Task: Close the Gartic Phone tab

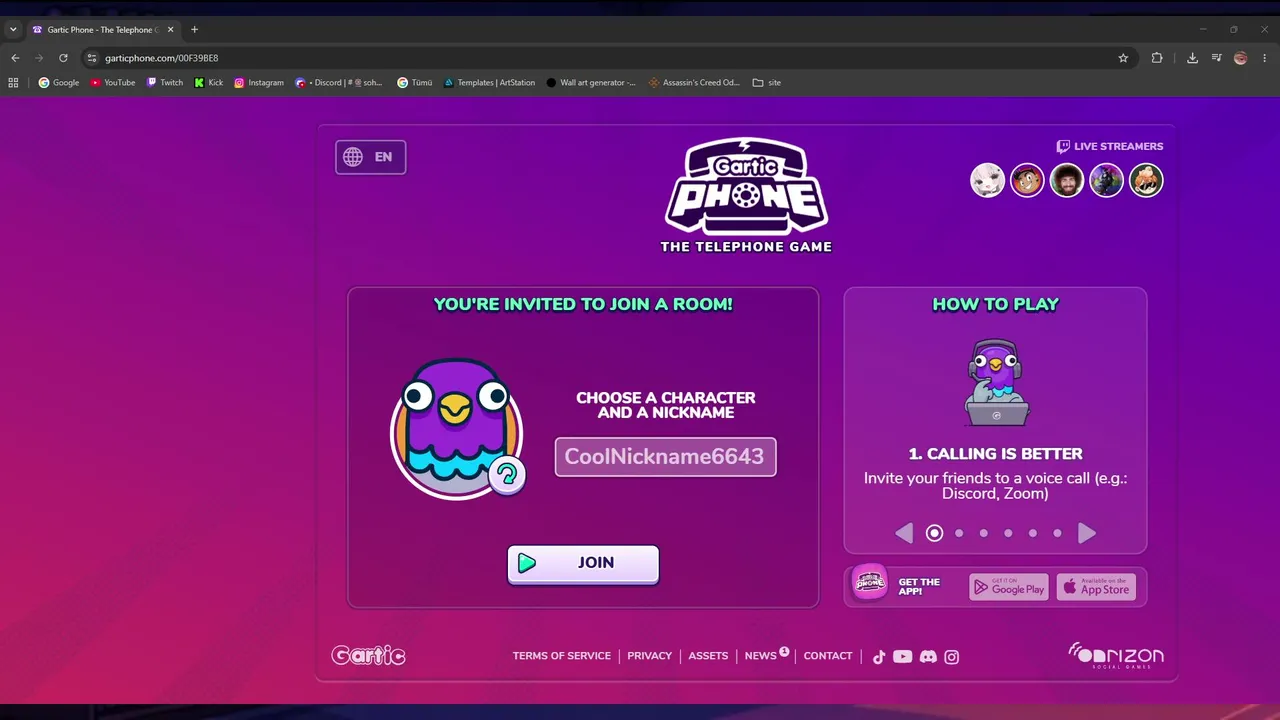Action: click(170, 30)
